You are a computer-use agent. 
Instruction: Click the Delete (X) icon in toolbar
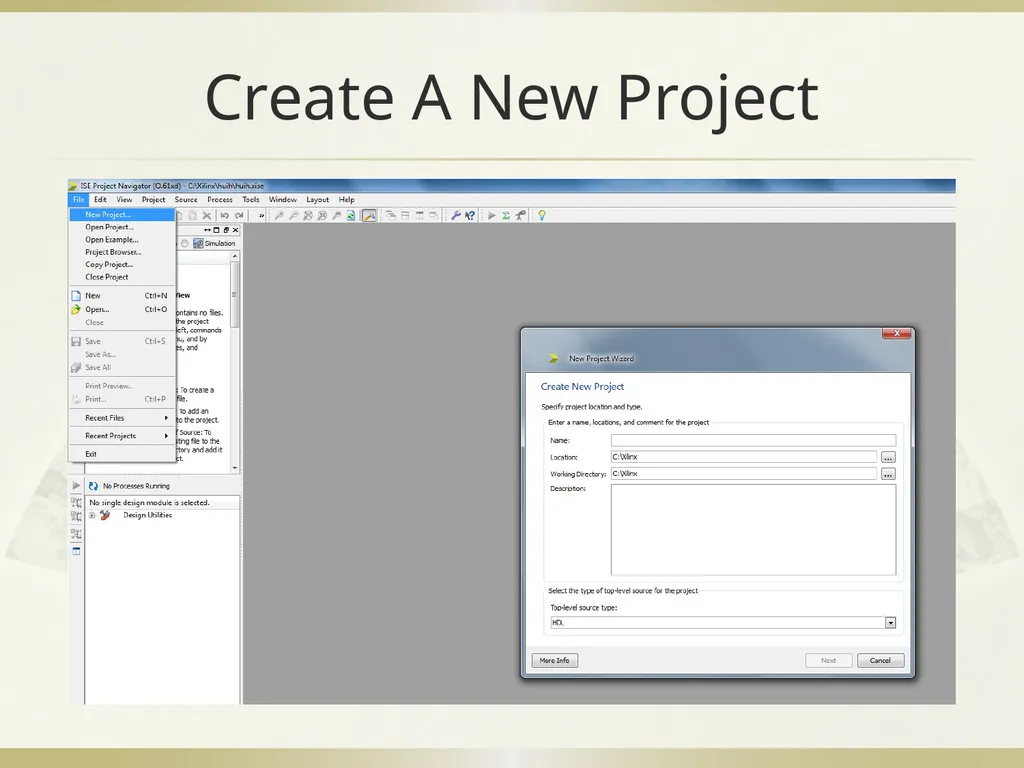[207, 216]
